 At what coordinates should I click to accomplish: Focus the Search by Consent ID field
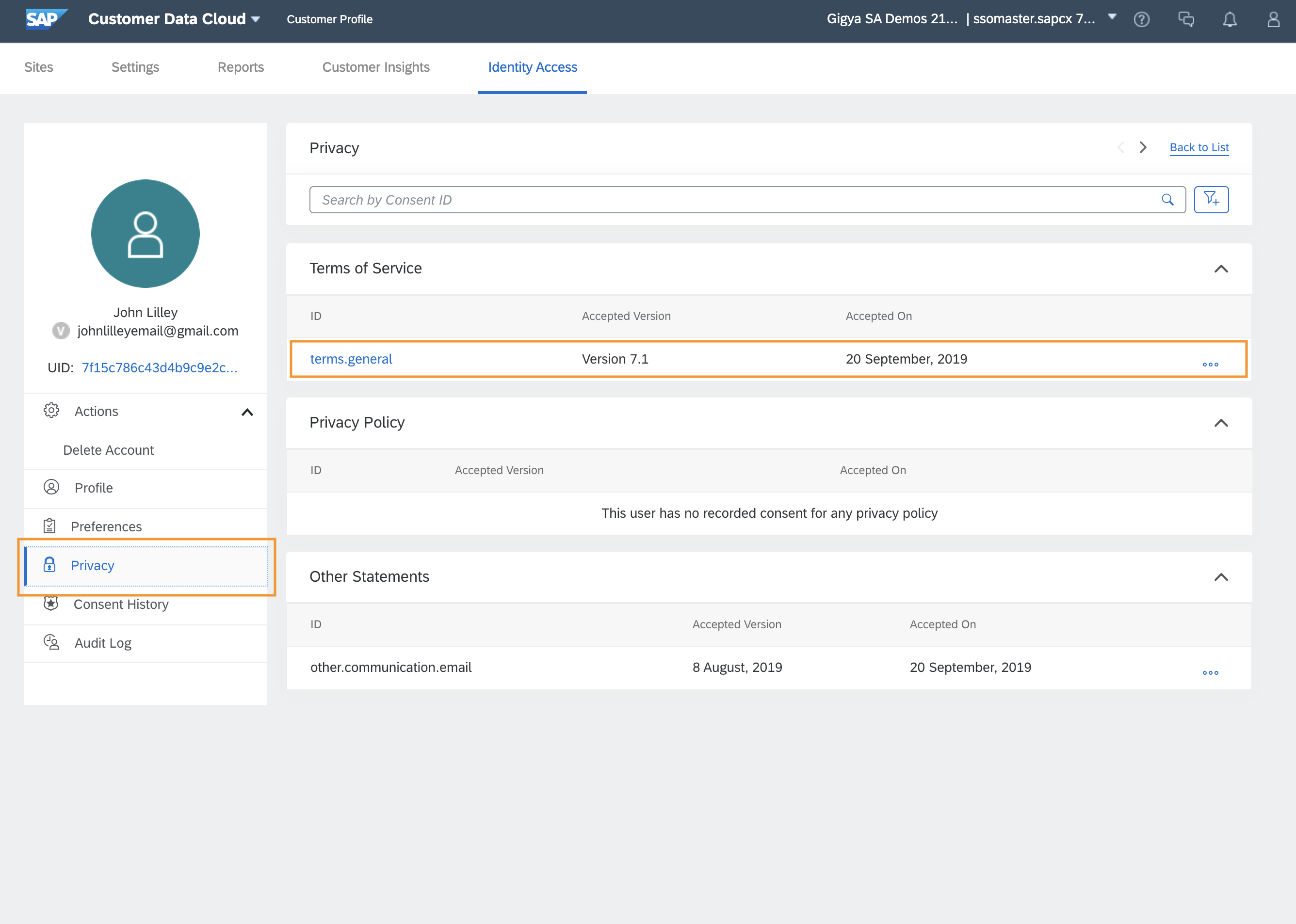click(x=734, y=200)
